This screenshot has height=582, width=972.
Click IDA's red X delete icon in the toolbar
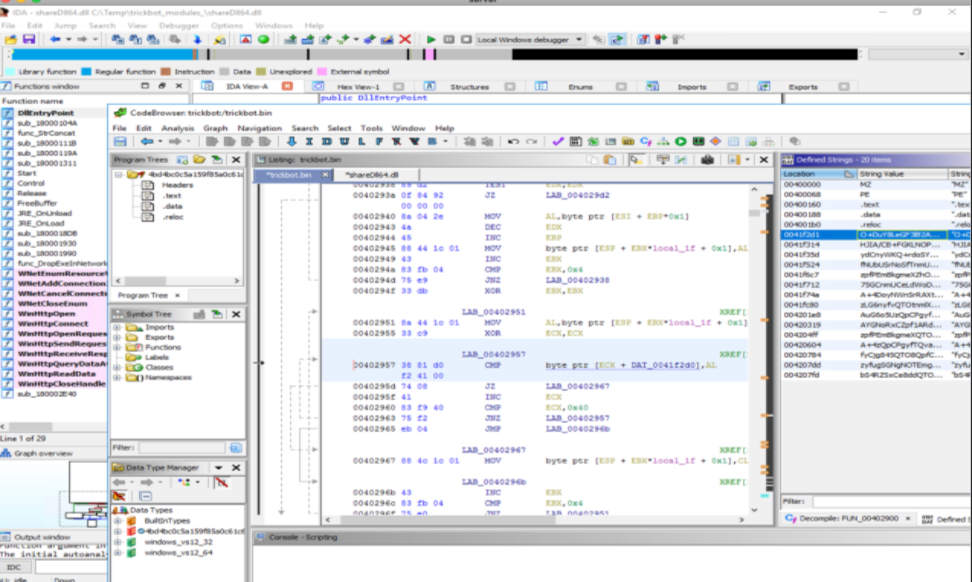point(405,40)
